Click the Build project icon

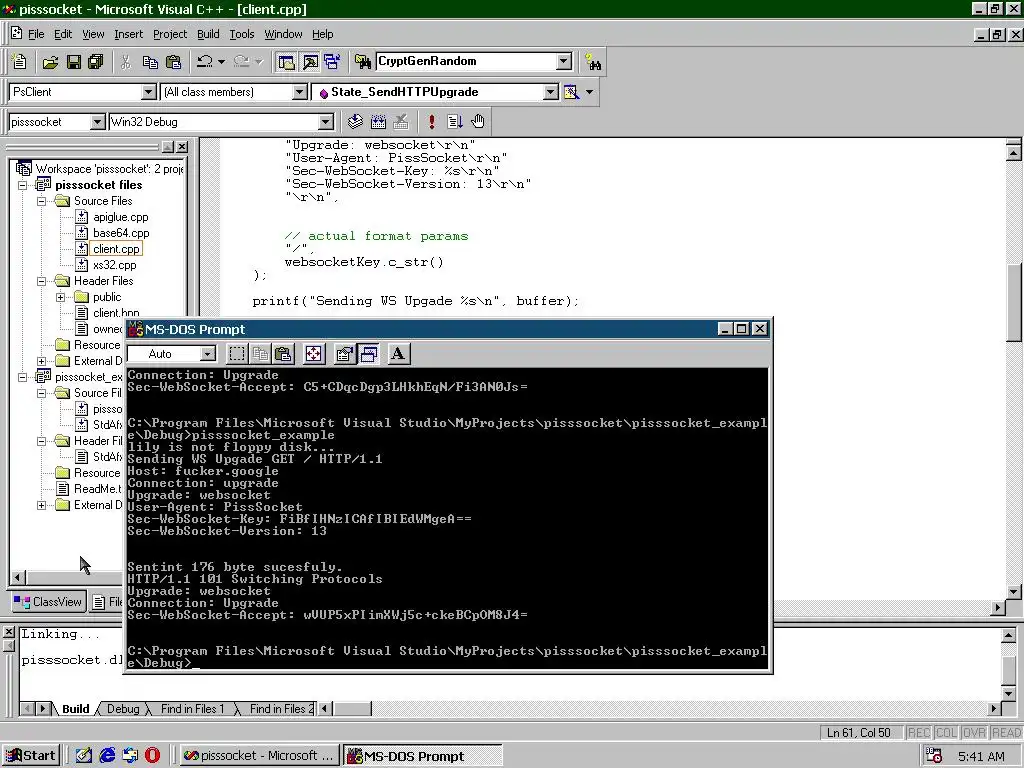point(378,121)
